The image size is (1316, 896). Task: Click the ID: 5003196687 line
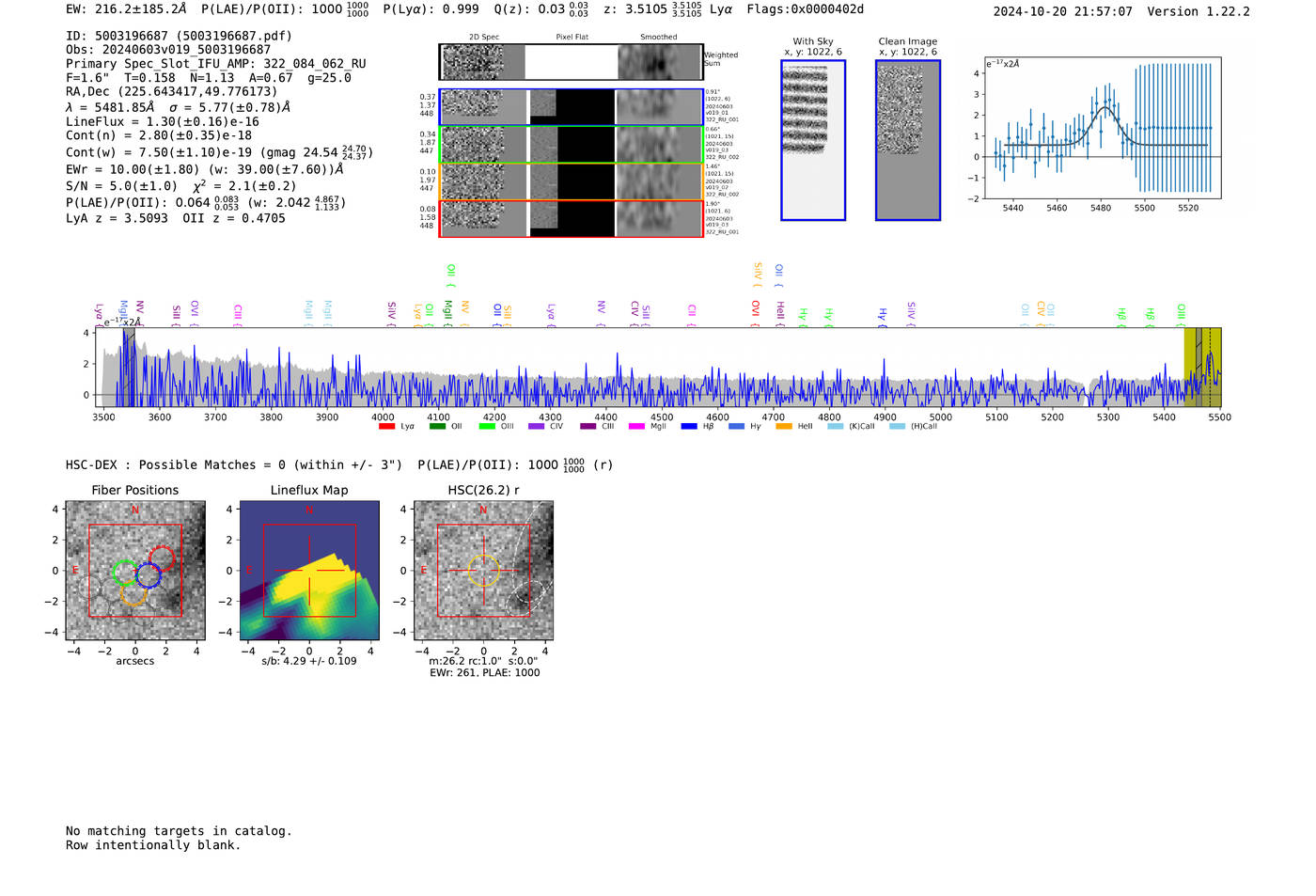tap(179, 36)
